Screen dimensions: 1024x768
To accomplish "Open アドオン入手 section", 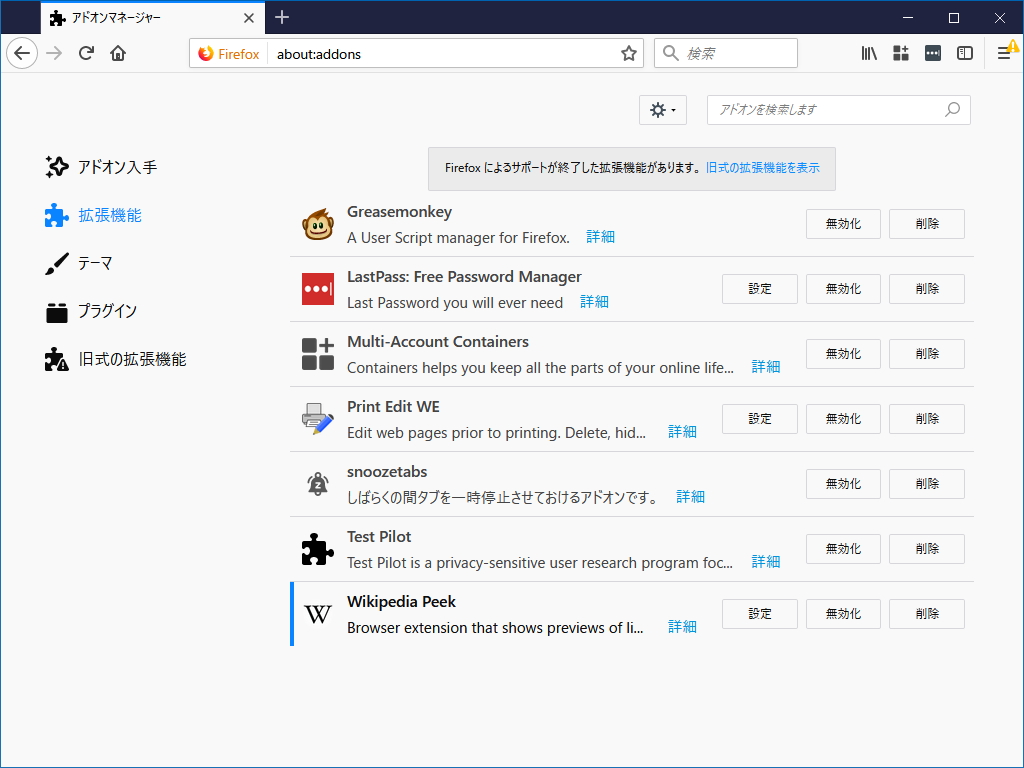I will point(101,167).
